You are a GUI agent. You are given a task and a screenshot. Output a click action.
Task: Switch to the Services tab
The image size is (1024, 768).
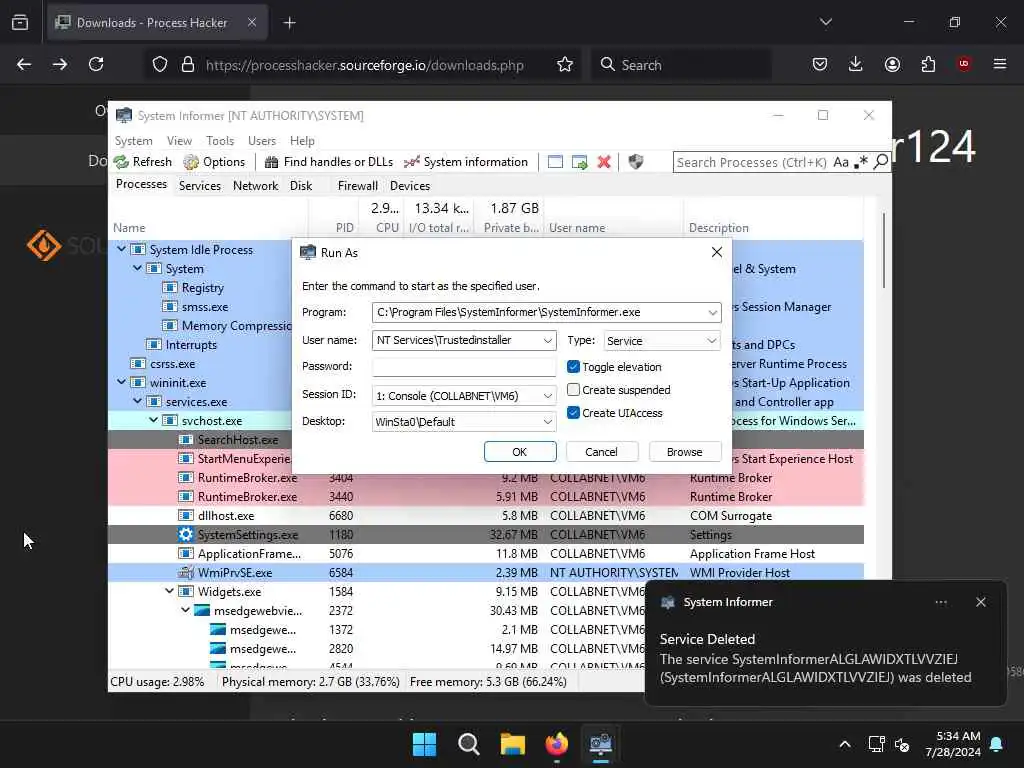200,185
